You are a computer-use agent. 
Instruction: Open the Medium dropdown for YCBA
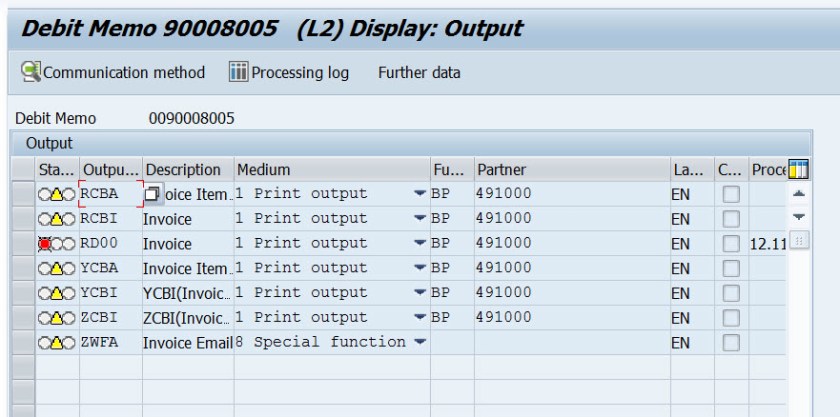420,267
